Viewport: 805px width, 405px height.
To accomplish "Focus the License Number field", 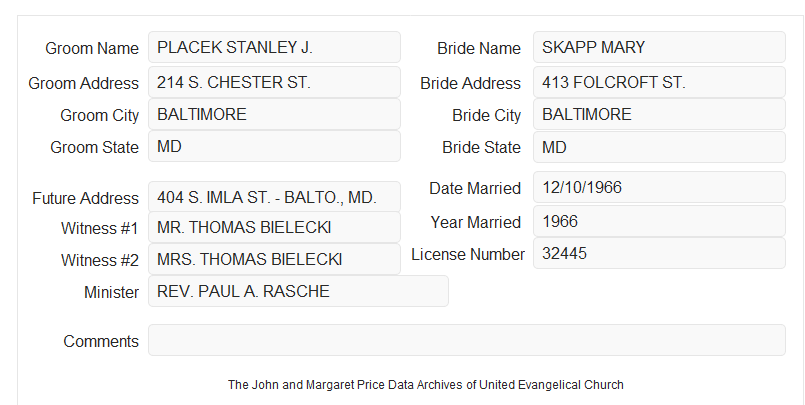I will pos(659,253).
